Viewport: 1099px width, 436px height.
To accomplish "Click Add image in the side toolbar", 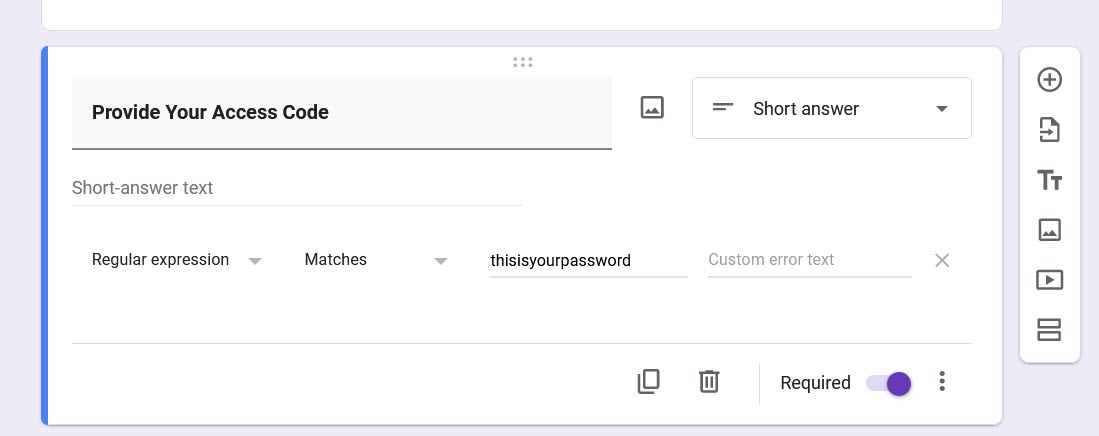I will tap(1049, 230).
